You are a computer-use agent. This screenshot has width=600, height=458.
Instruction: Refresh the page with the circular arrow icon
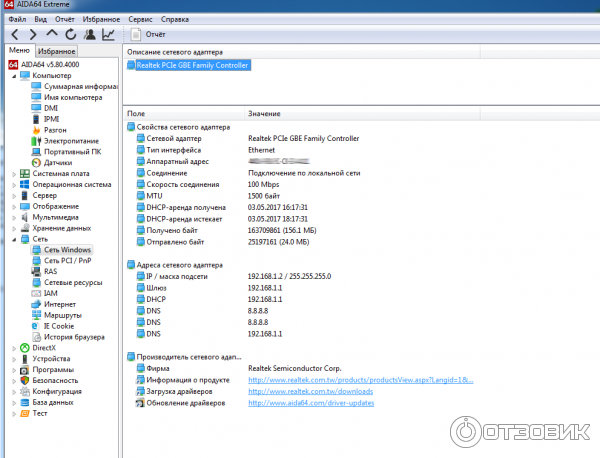coord(71,34)
